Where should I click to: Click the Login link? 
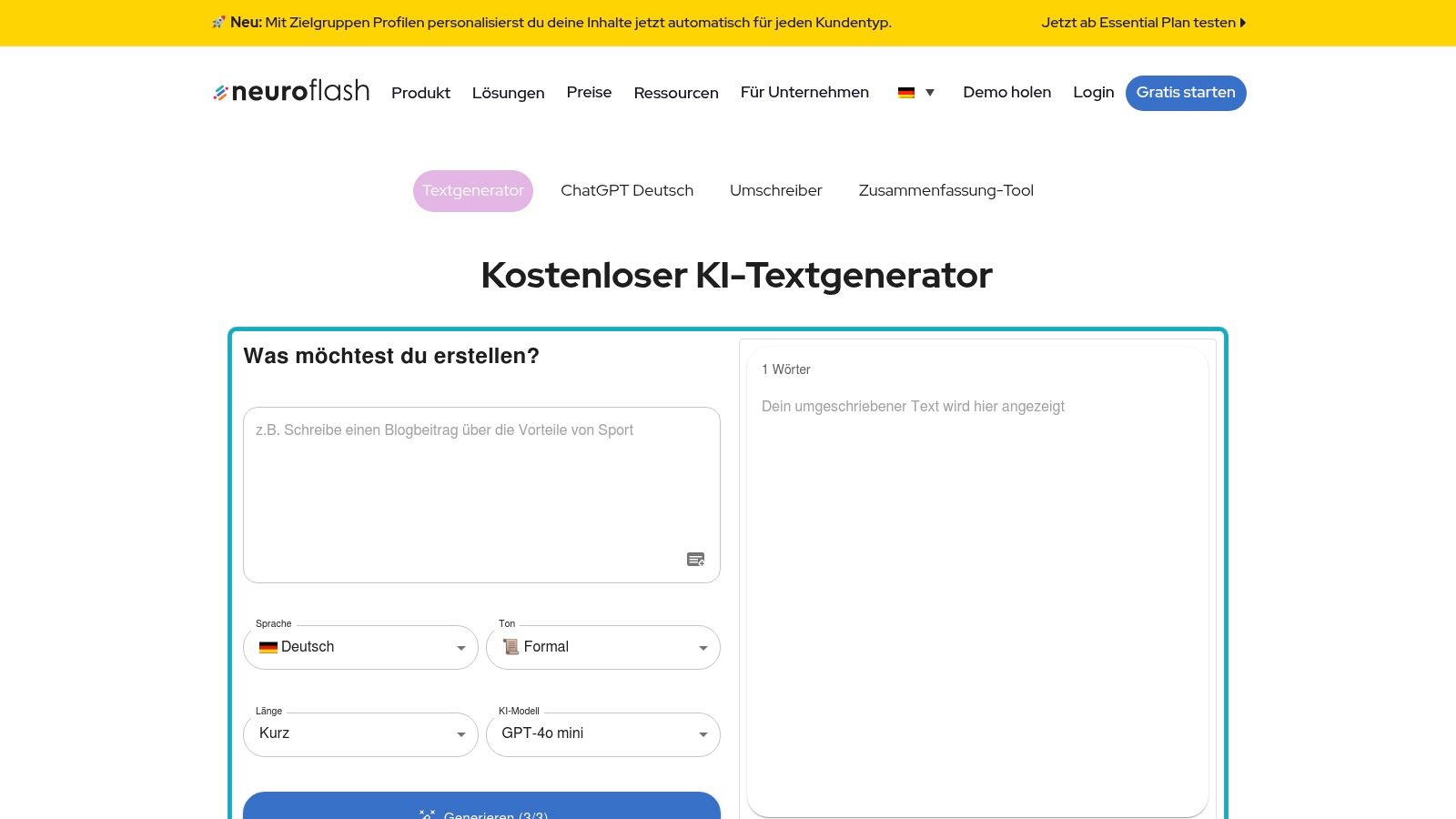pyautogui.click(x=1093, y=92)
